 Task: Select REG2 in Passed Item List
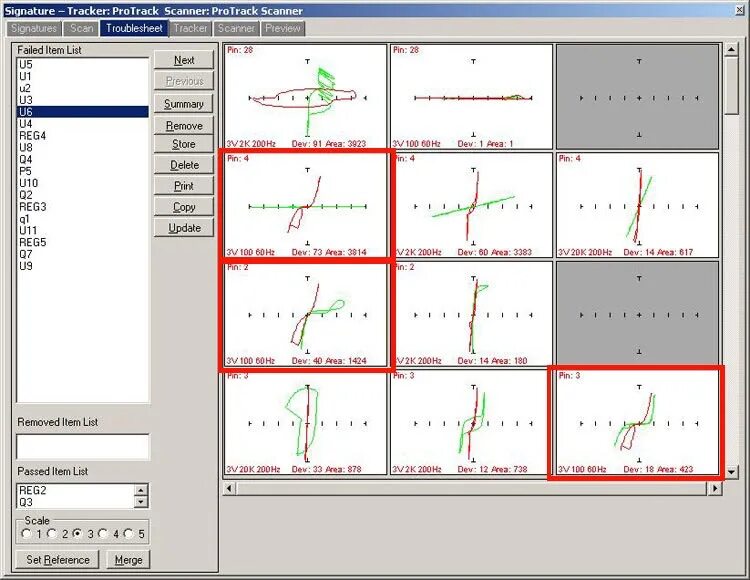pyautogui.click(x=76, y=490)
